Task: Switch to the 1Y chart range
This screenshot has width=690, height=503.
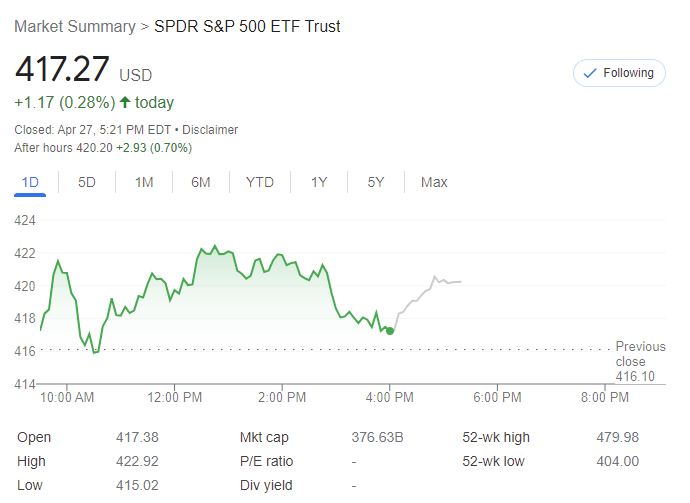Action: [x=319, y=182]
